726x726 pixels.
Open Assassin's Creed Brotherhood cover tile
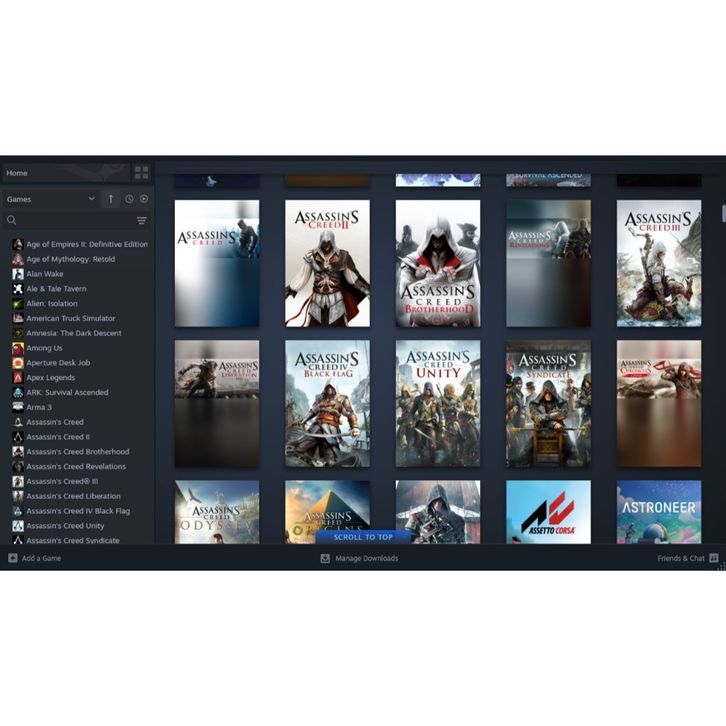pos(438,263)
